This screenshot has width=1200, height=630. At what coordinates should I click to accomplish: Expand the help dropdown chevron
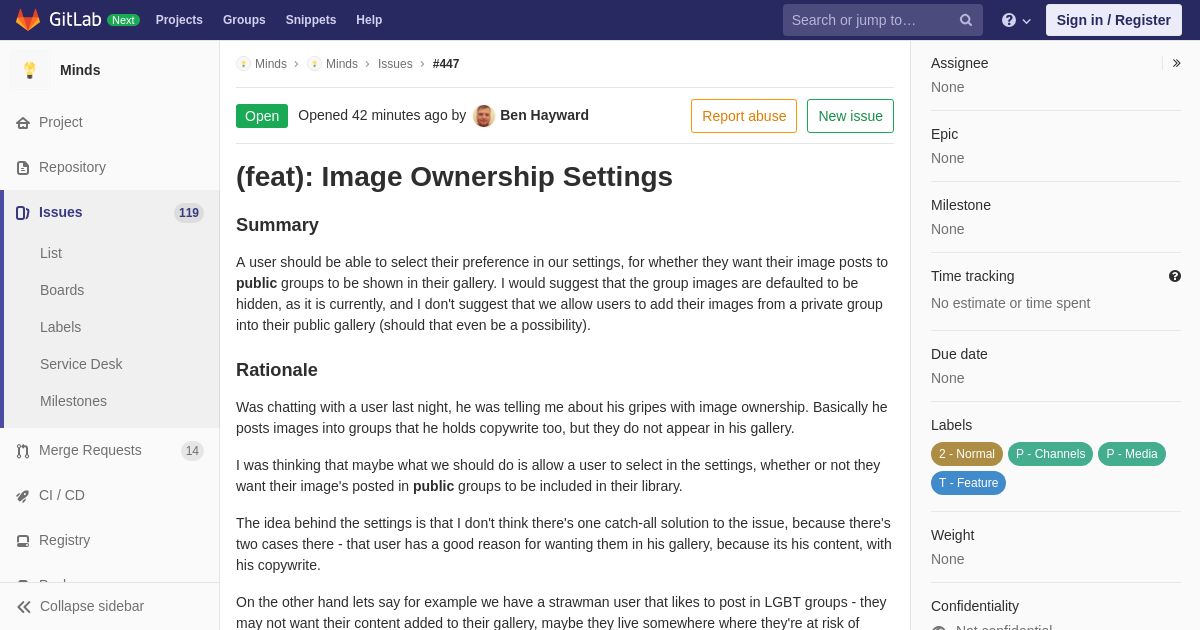coord(1026,21)
